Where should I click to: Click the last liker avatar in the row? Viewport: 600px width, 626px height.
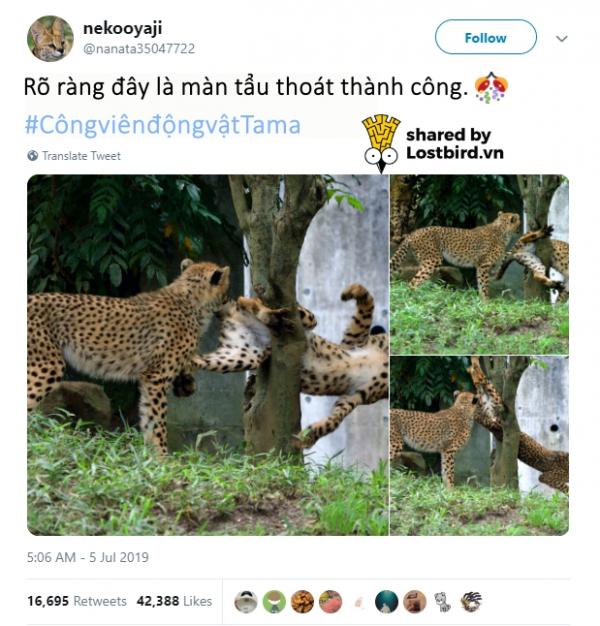pyautogui.click(x=471, y=602)
